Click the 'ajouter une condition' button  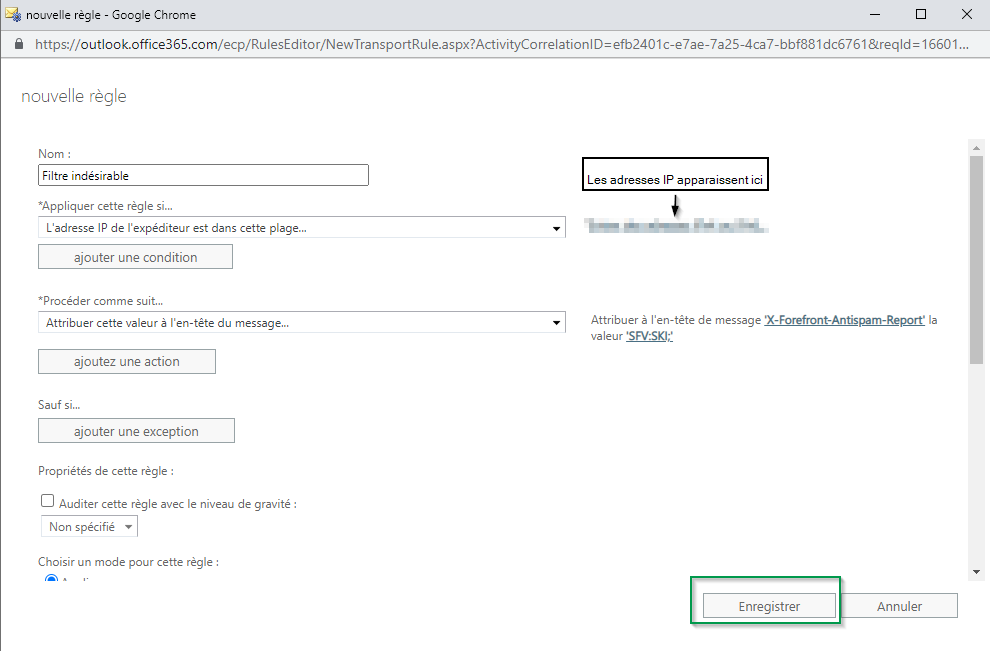click(135, 257)
